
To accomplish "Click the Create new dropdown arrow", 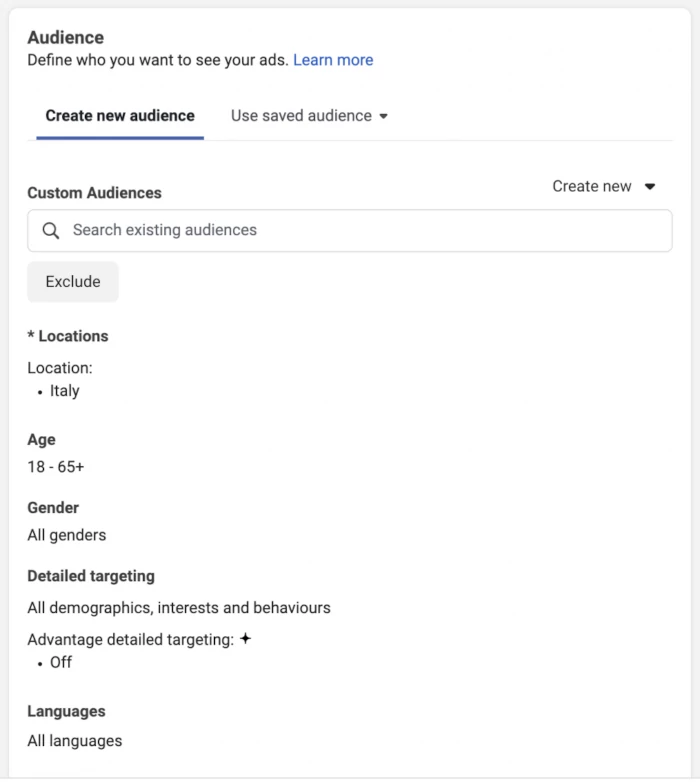I will (650, 187).
